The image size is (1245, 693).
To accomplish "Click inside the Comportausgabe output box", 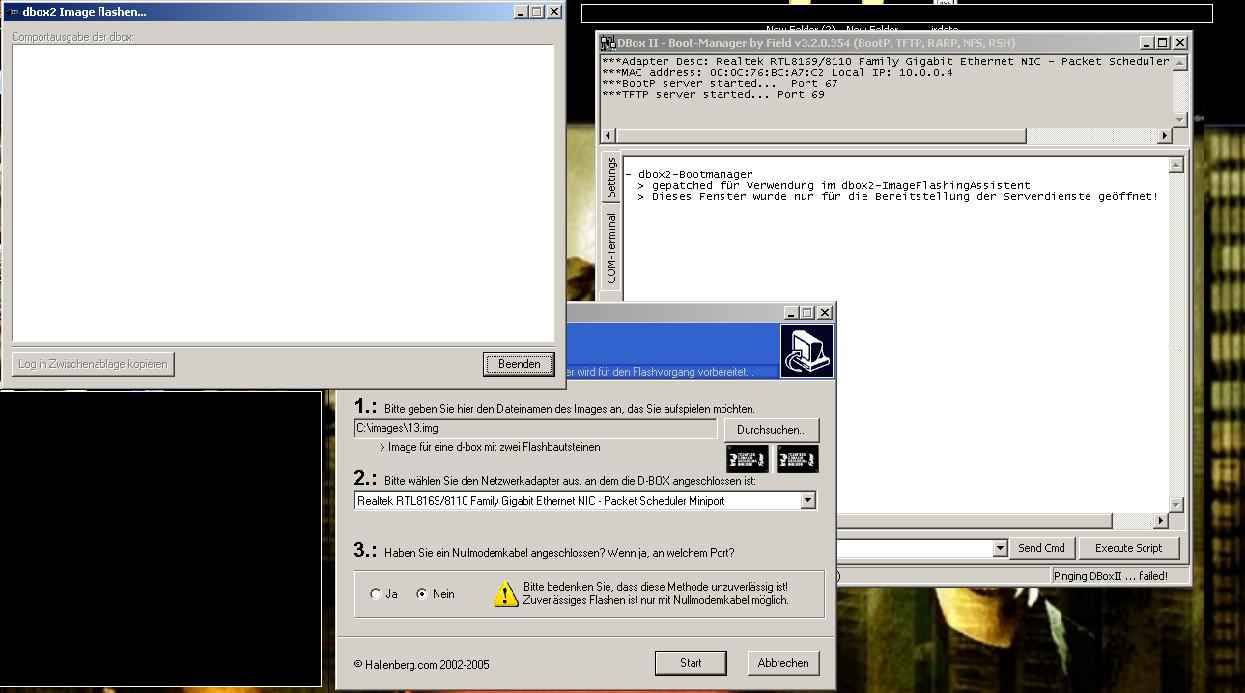I will 283,193.
